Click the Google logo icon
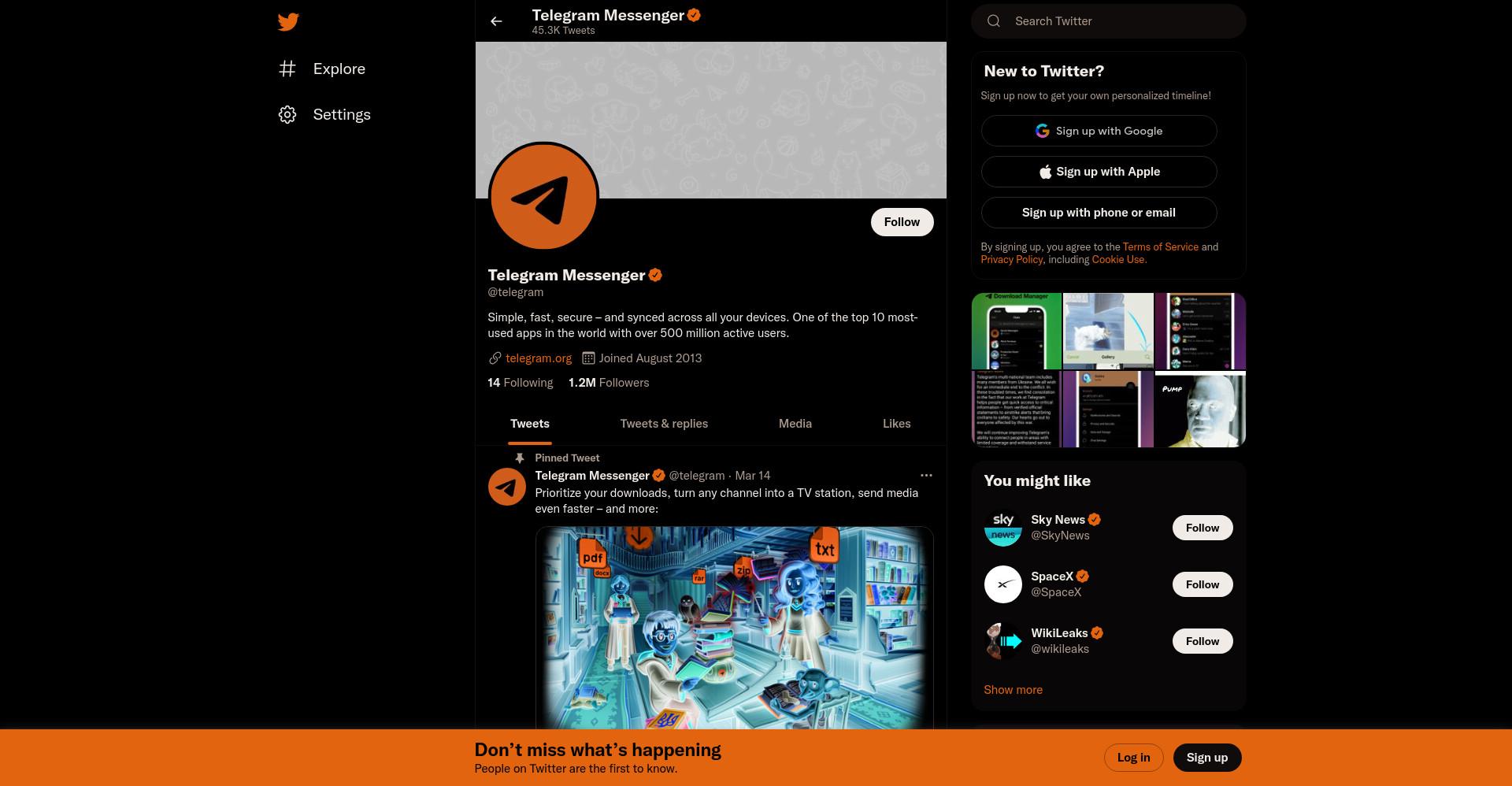The width and height of the screenshot is (1512, 786). click(x=1042, y=131)
